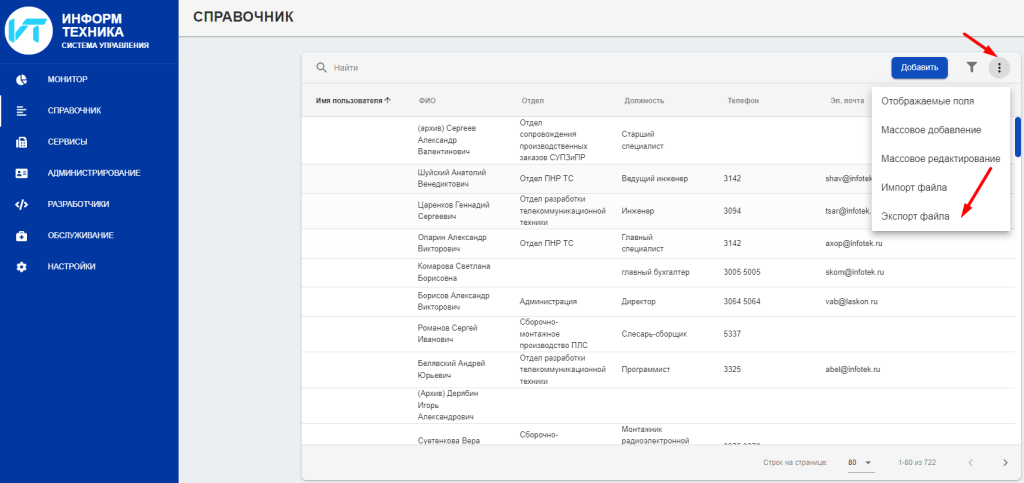The width and height of the screenshot is (1024, 483).
Task: Click the three-dot more options icon
Action: (999, 67)
